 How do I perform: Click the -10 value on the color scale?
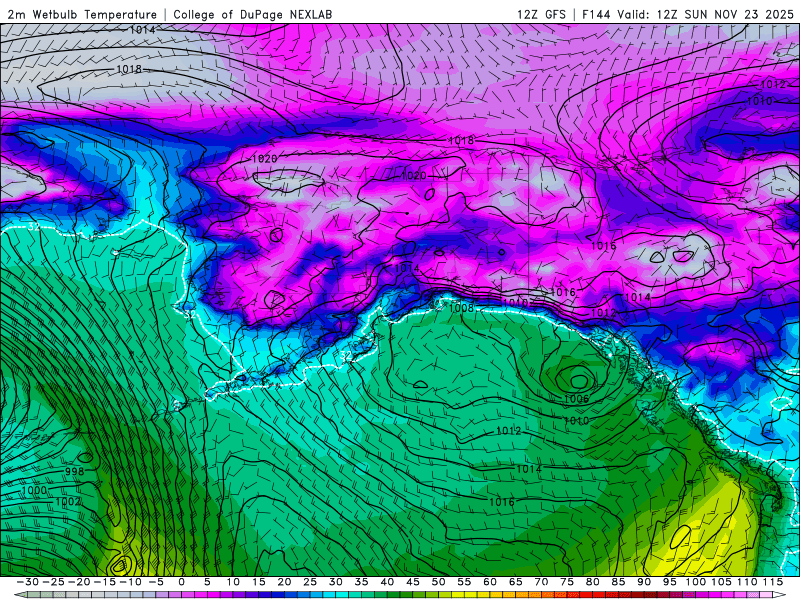[130, 582]
